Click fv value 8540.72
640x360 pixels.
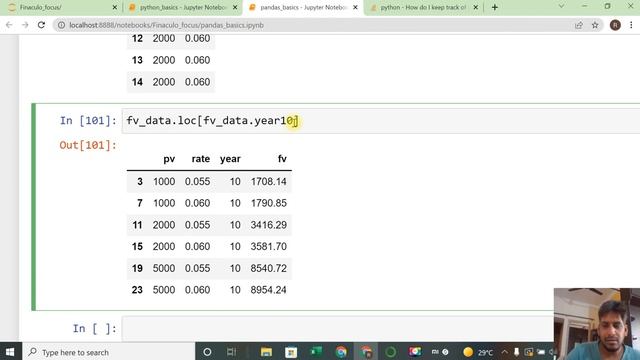269,269
